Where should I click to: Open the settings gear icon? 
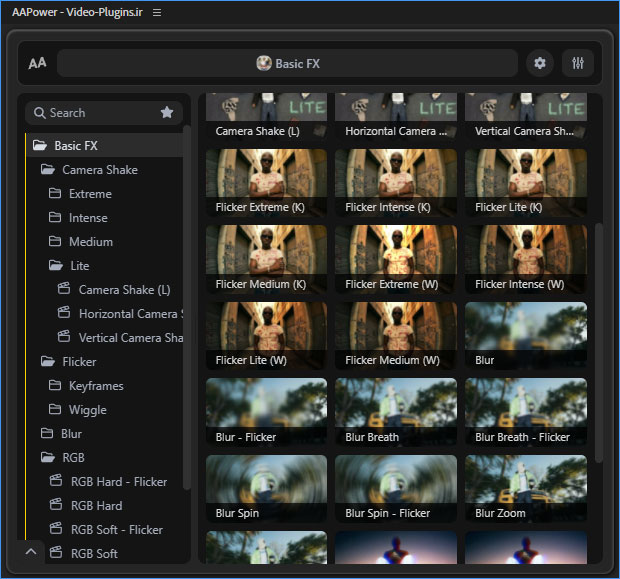click(540, 63)
